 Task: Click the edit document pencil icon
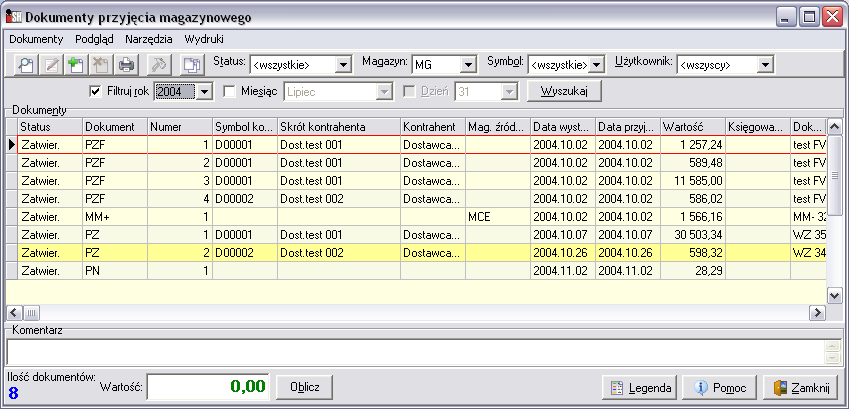[x=51, y=65]
